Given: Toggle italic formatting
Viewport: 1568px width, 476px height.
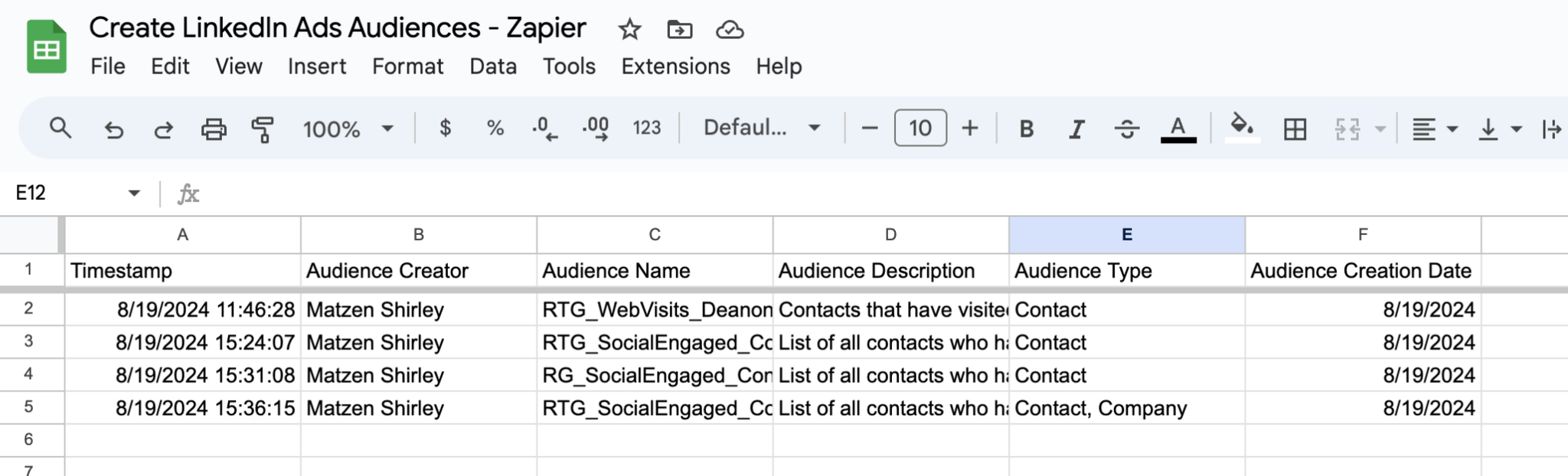Looking at the screenshot, I should (x=1076, y=129).
